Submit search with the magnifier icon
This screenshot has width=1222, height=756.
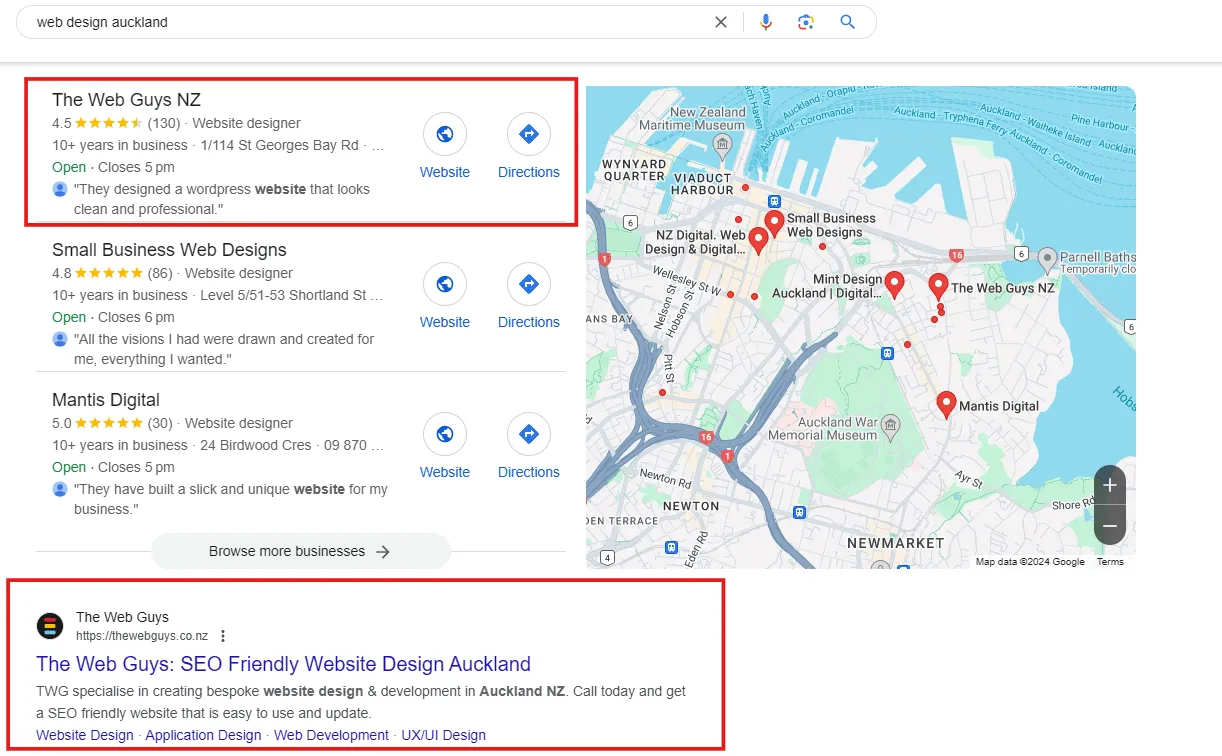pos(848,22)
